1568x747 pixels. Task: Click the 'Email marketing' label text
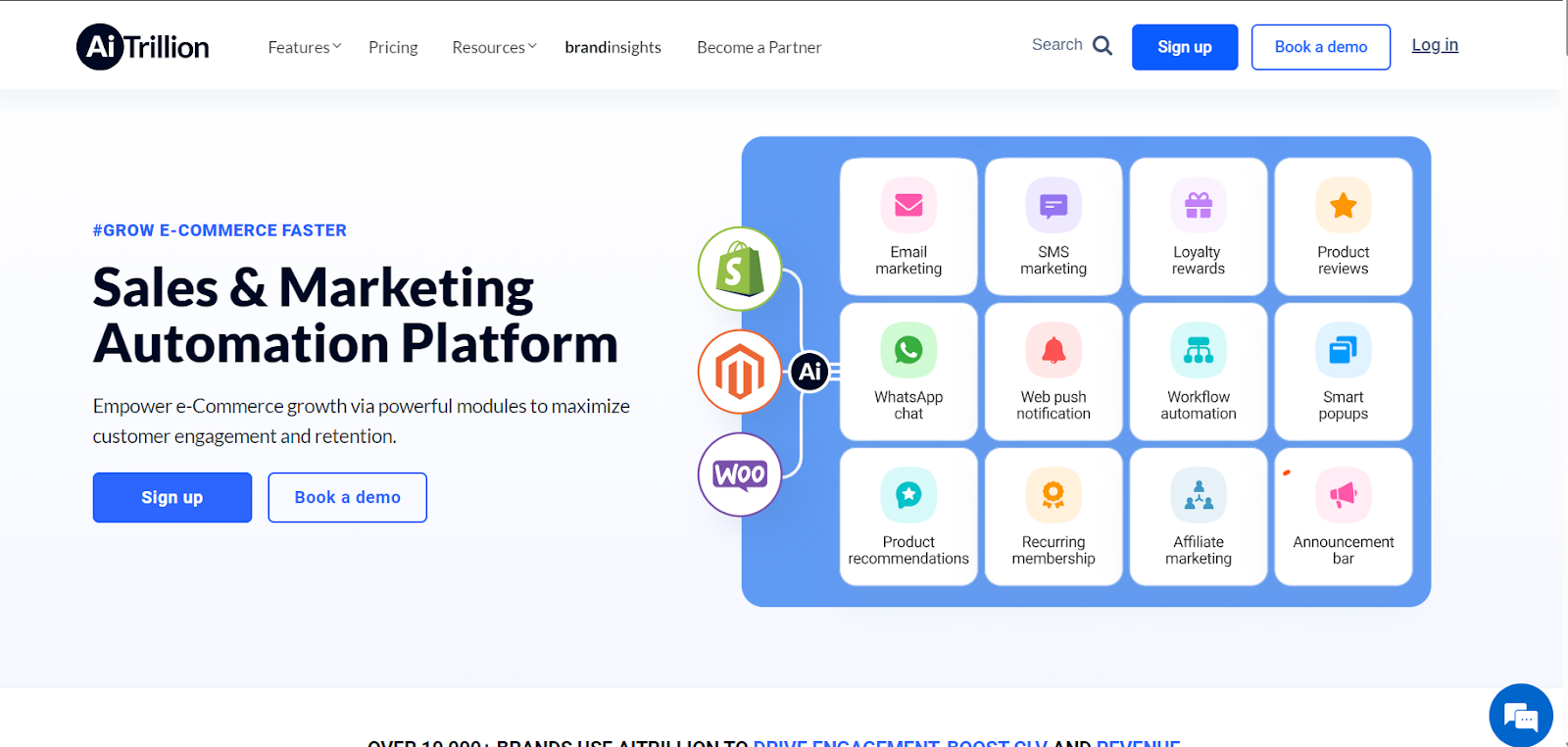908,261
